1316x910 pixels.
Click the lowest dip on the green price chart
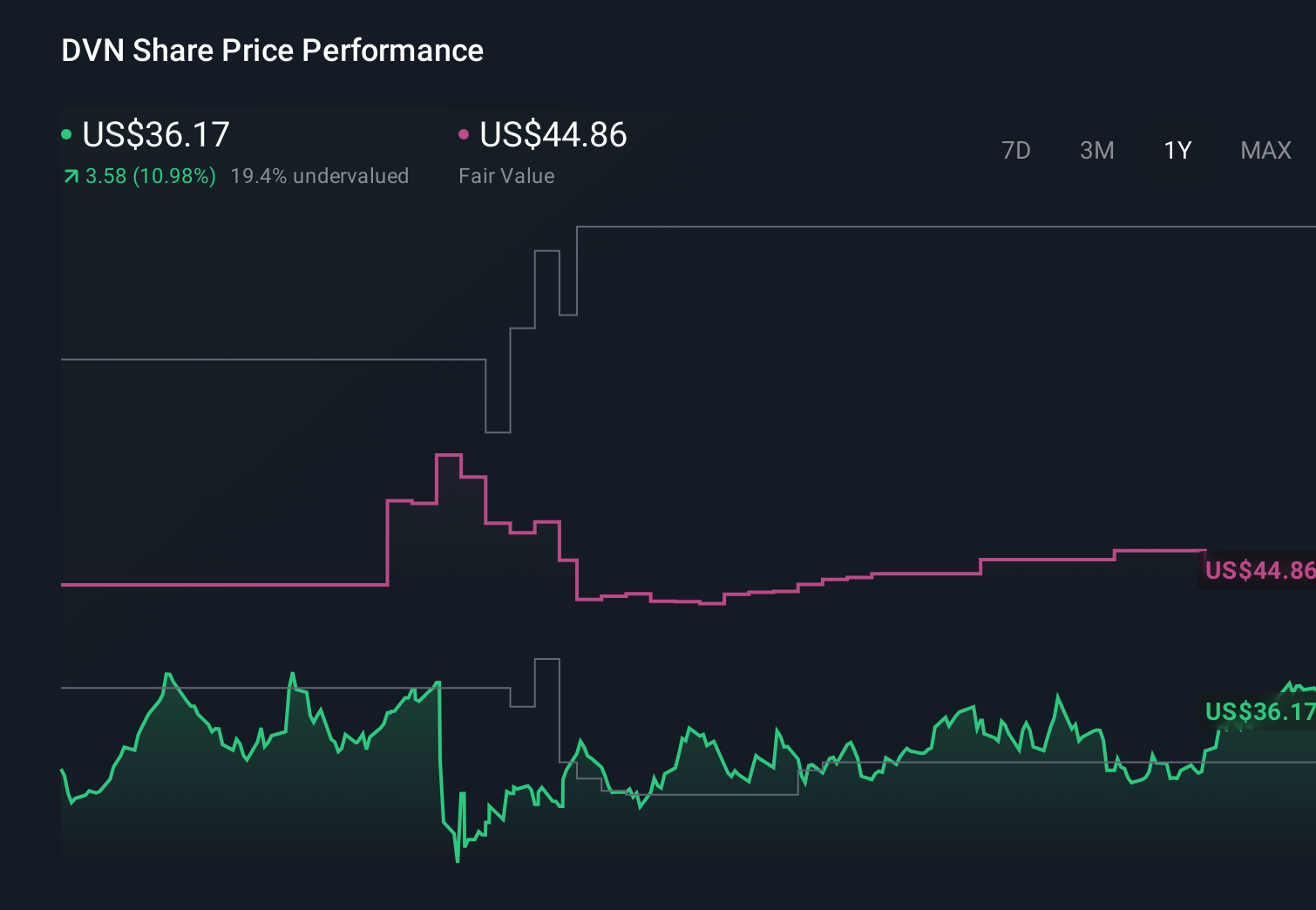(x=457, y=861)
